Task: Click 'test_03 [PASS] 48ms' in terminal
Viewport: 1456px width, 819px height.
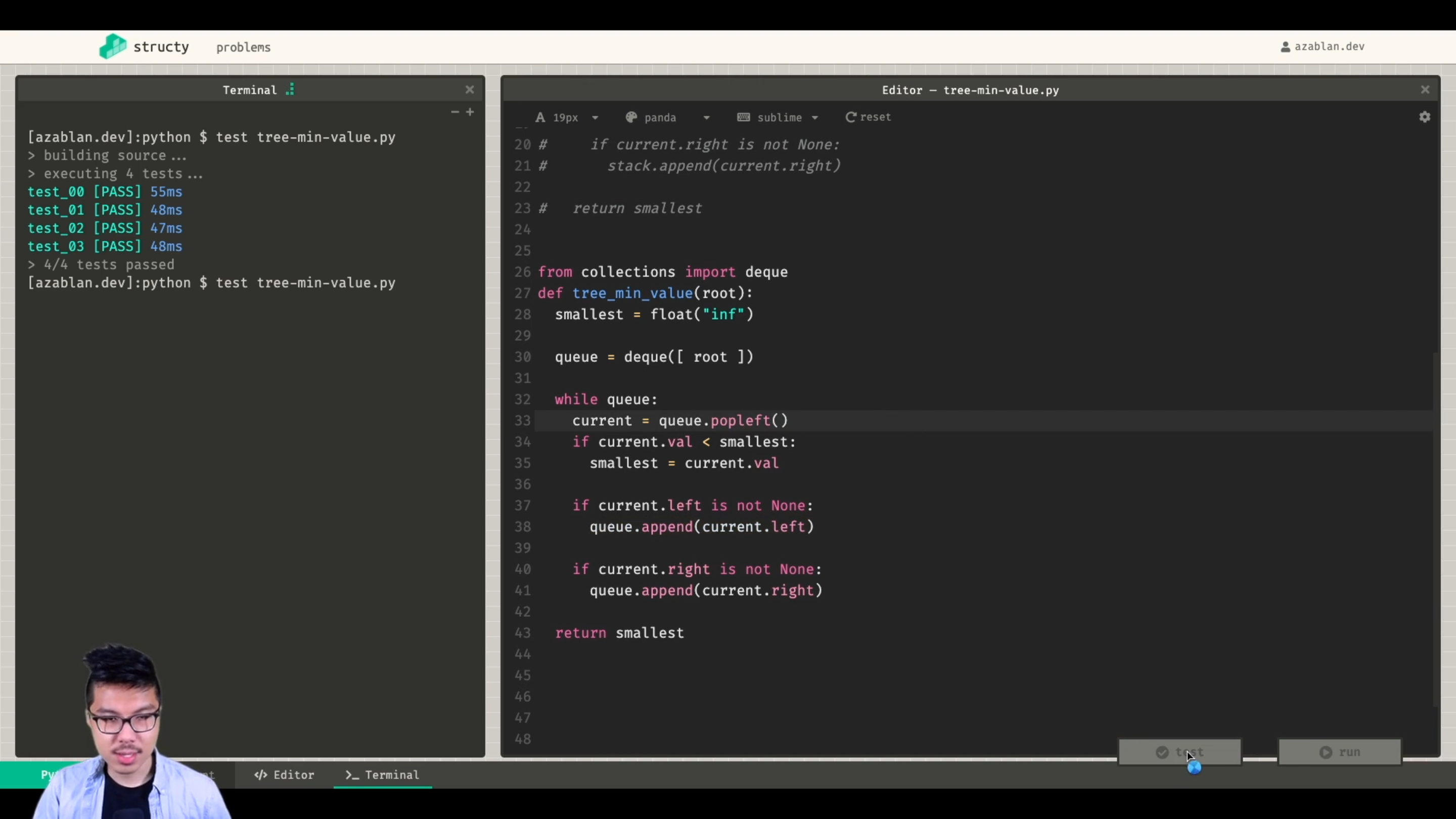Action: tap(105, 246)
